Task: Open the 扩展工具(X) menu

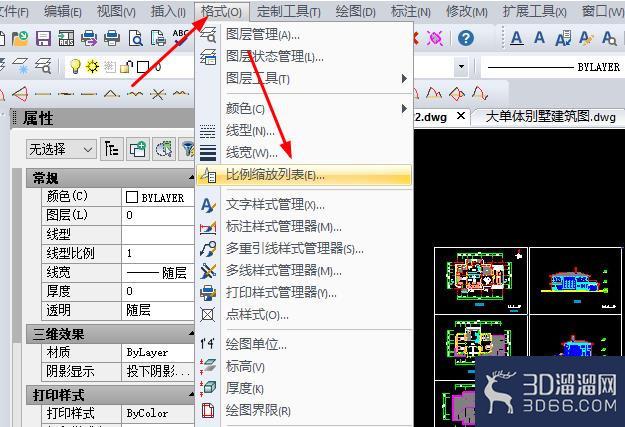Action: 534,11
